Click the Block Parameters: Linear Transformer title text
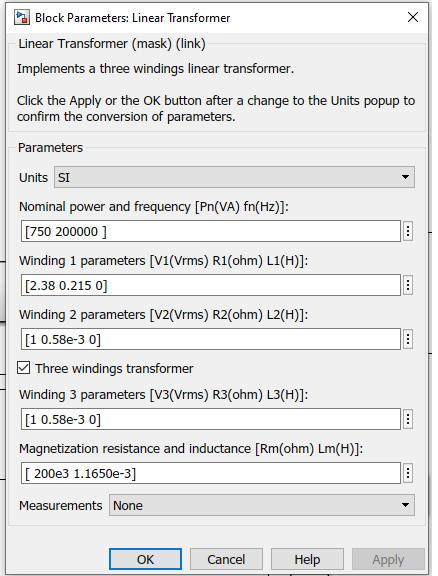This screenshot has width=438, height=576. point(133,18)
